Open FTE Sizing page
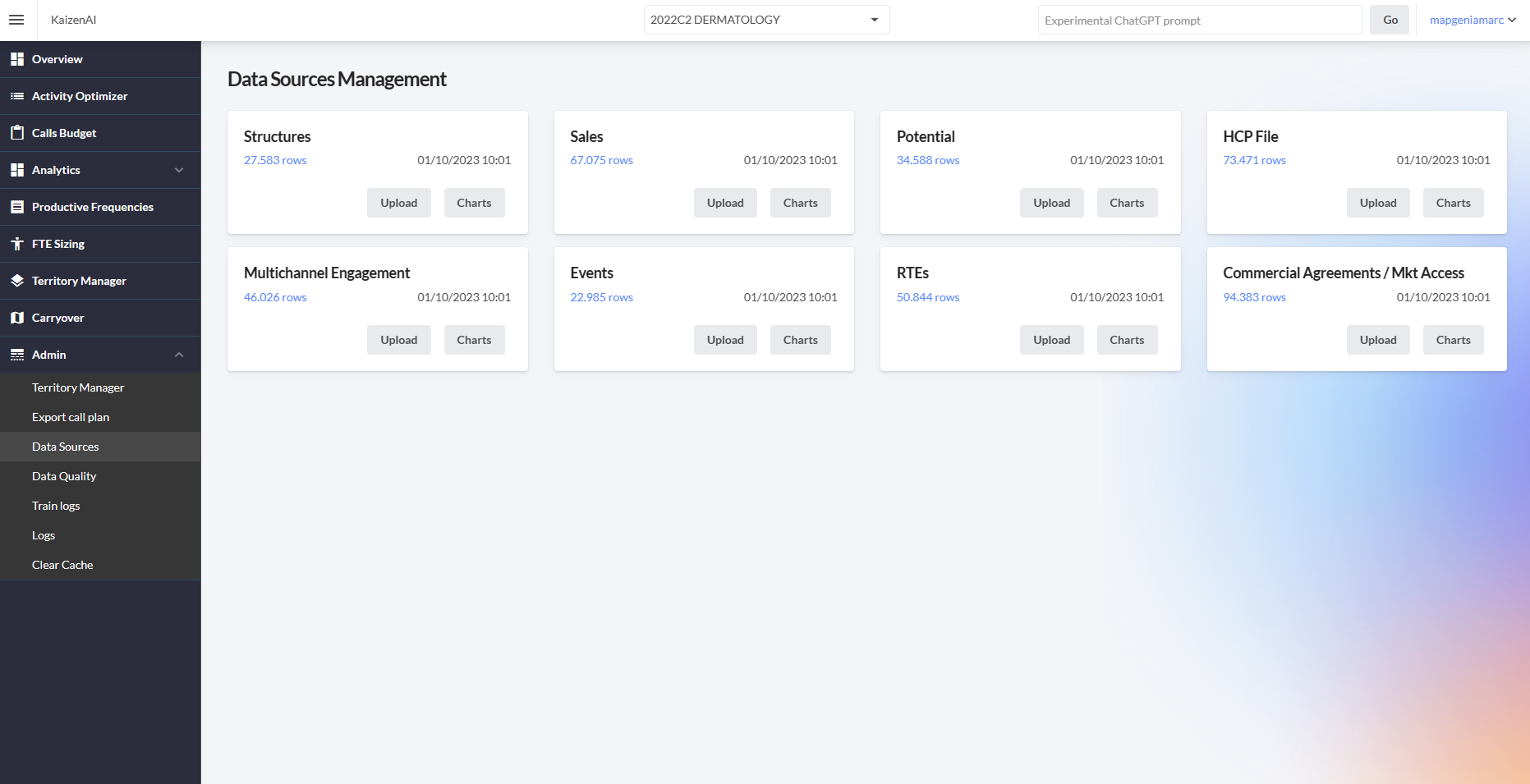 pos(100,244)
